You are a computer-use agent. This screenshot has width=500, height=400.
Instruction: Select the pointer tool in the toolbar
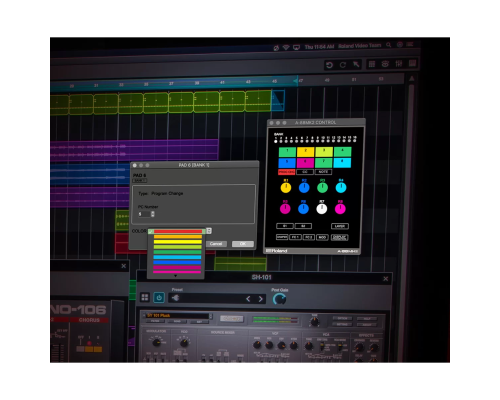(356, 64)
